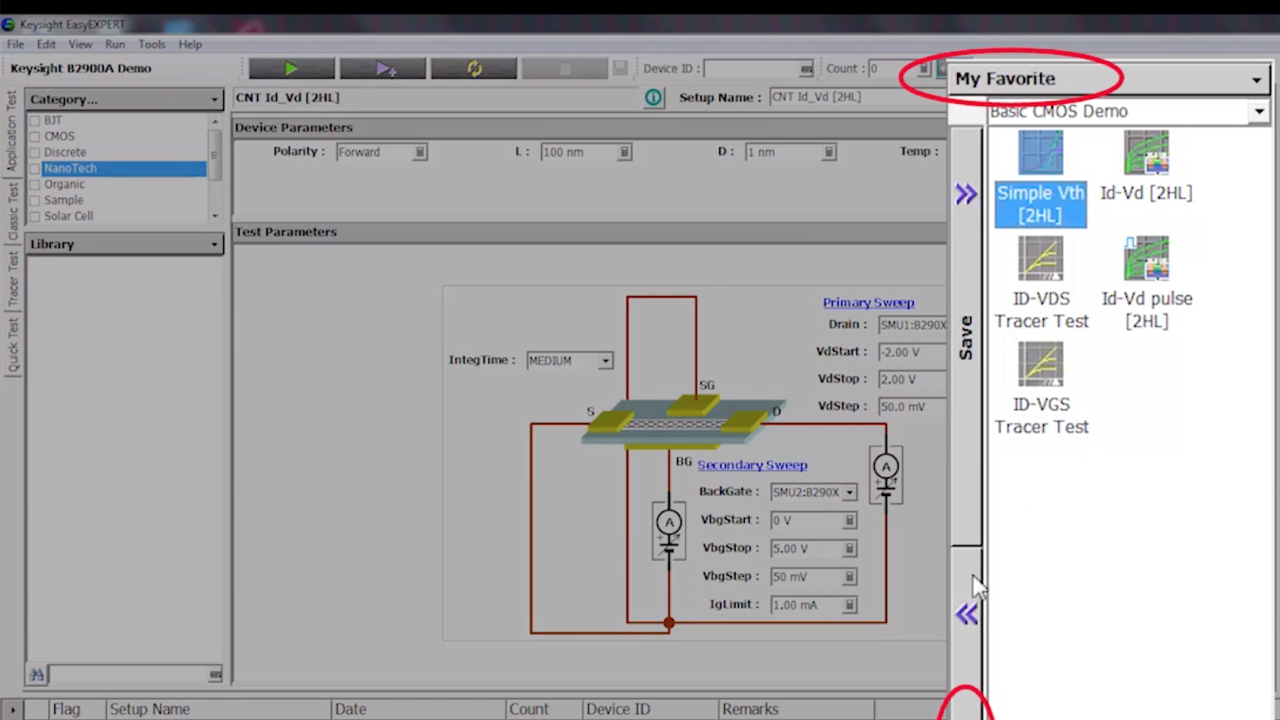This screenshot has width=1280, height=720.
Task: Check the CMOS category checkbox
Action: point(36,136)
